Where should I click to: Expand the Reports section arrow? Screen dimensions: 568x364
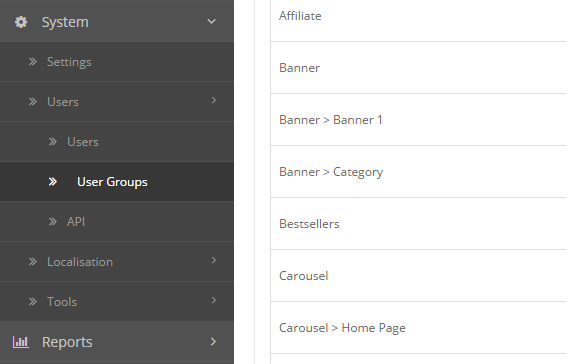[x=213, y=342]
